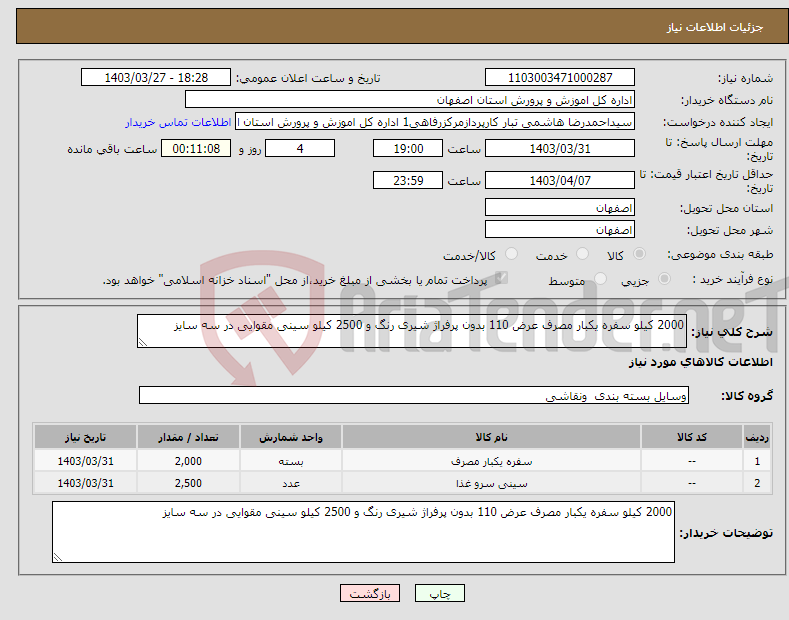789x620 pixels.
Task: Open the buyer contact info link
Action: click(x=178, y=122)
